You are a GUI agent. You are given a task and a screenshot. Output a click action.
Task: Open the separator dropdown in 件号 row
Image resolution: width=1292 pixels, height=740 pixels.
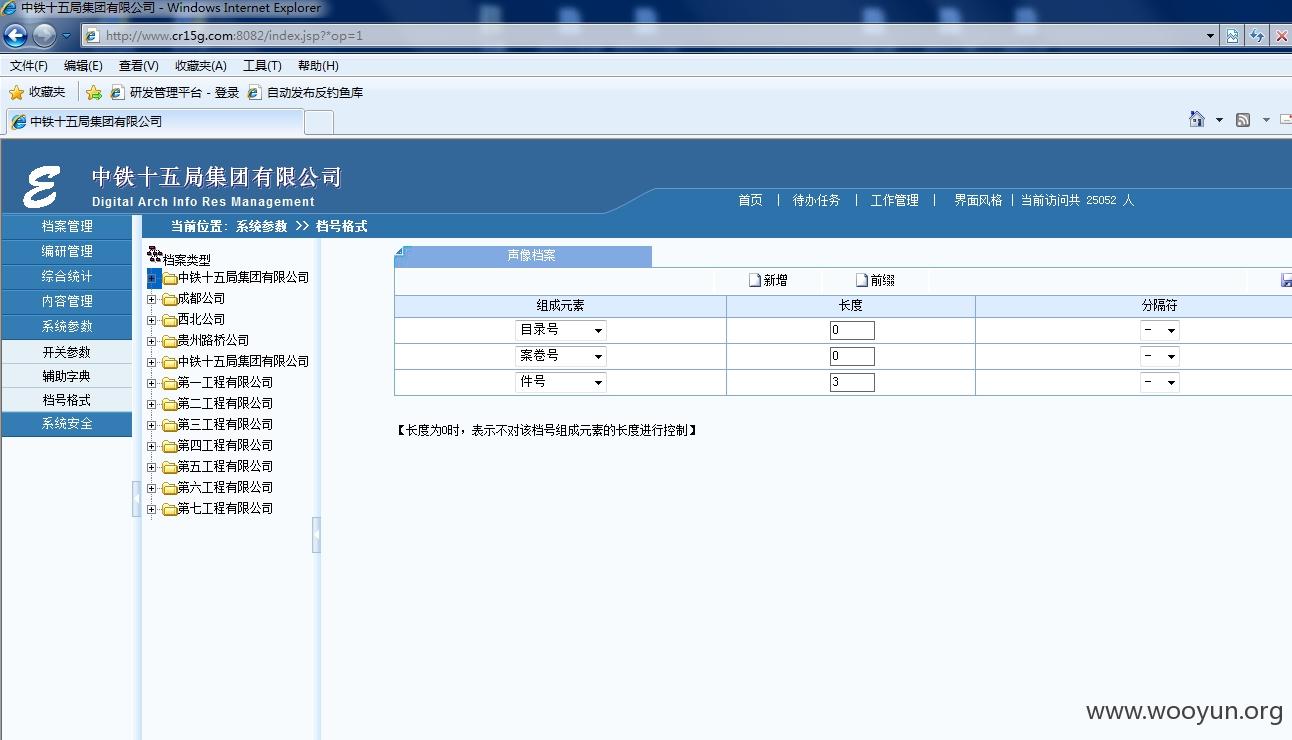click(1160, 382)
